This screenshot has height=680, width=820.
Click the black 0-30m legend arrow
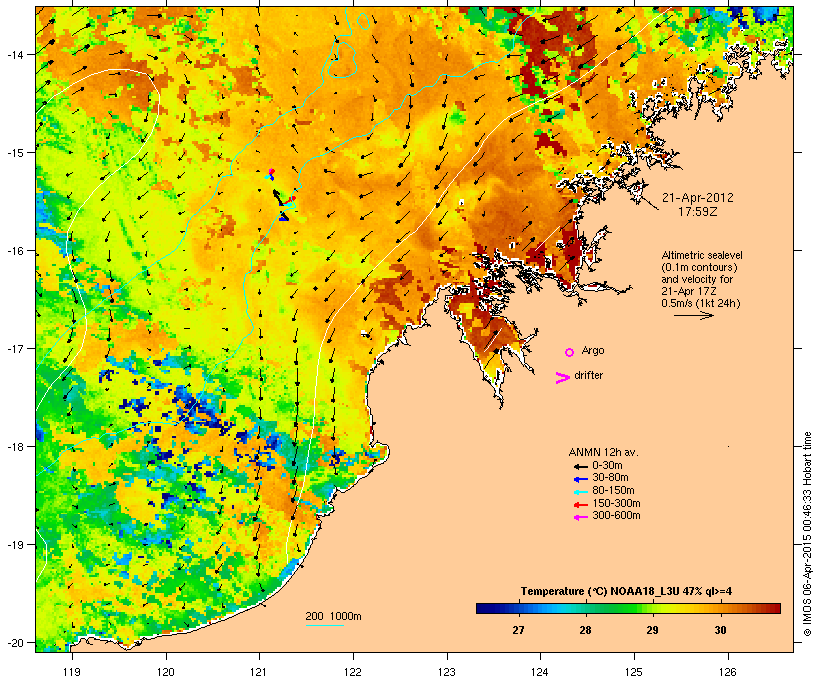coord(580,466)
